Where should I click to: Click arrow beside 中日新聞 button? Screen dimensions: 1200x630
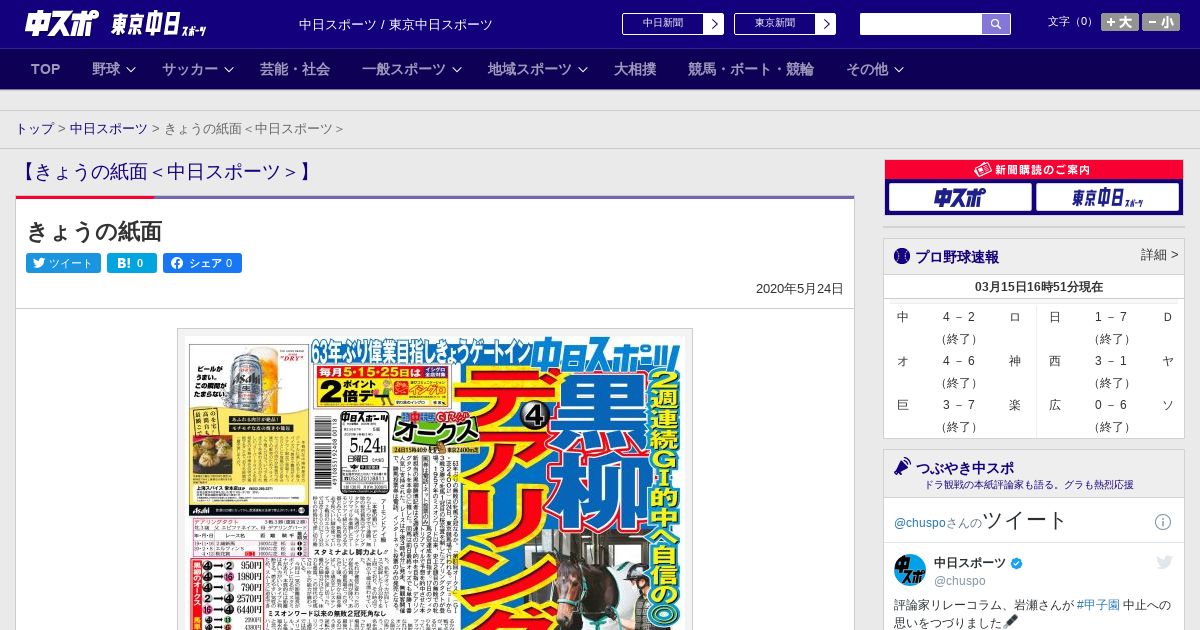714,24
